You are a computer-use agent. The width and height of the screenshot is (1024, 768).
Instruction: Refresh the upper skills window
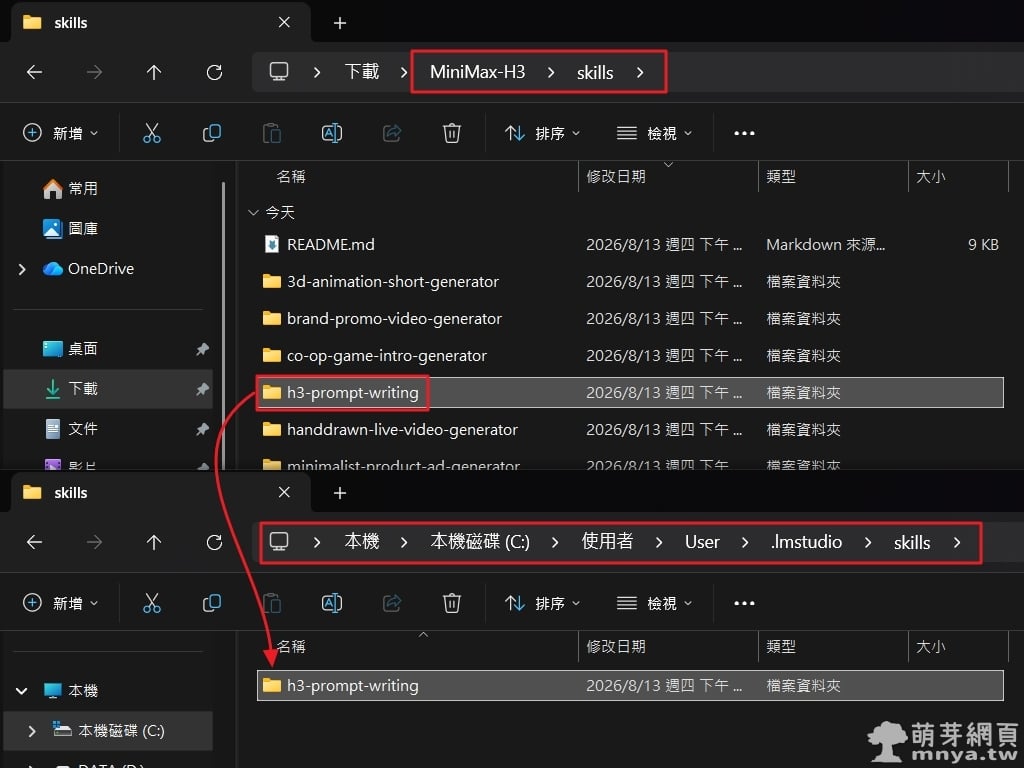click(x=214, y=72)
